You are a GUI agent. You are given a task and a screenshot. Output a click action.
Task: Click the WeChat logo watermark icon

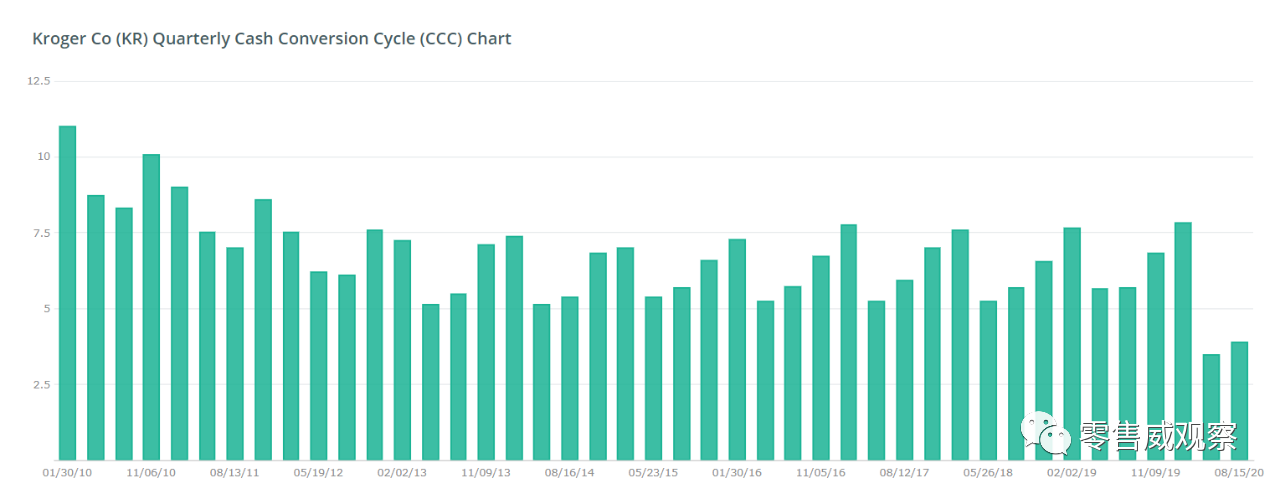(x=1045, y=435)
